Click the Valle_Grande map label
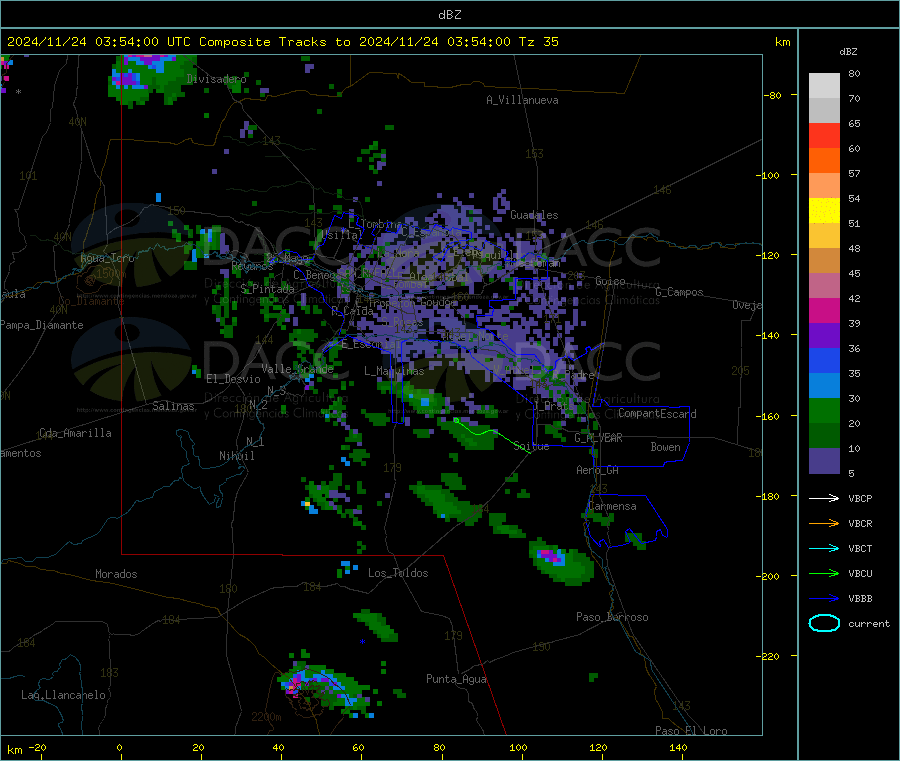900x761 pixels. (x=297, y=369)
